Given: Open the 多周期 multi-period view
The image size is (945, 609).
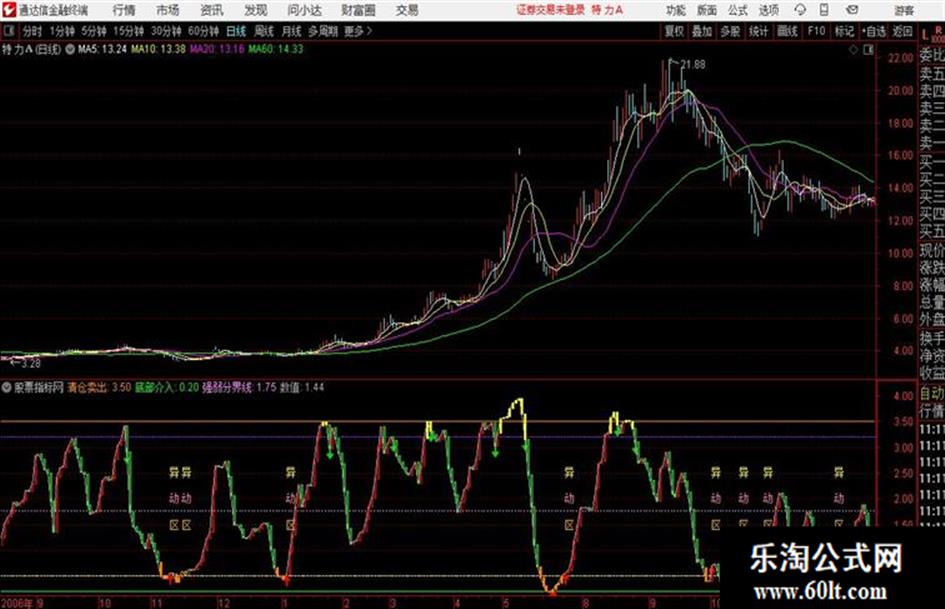Looking at the screenshot, I should tap(323, 31).
